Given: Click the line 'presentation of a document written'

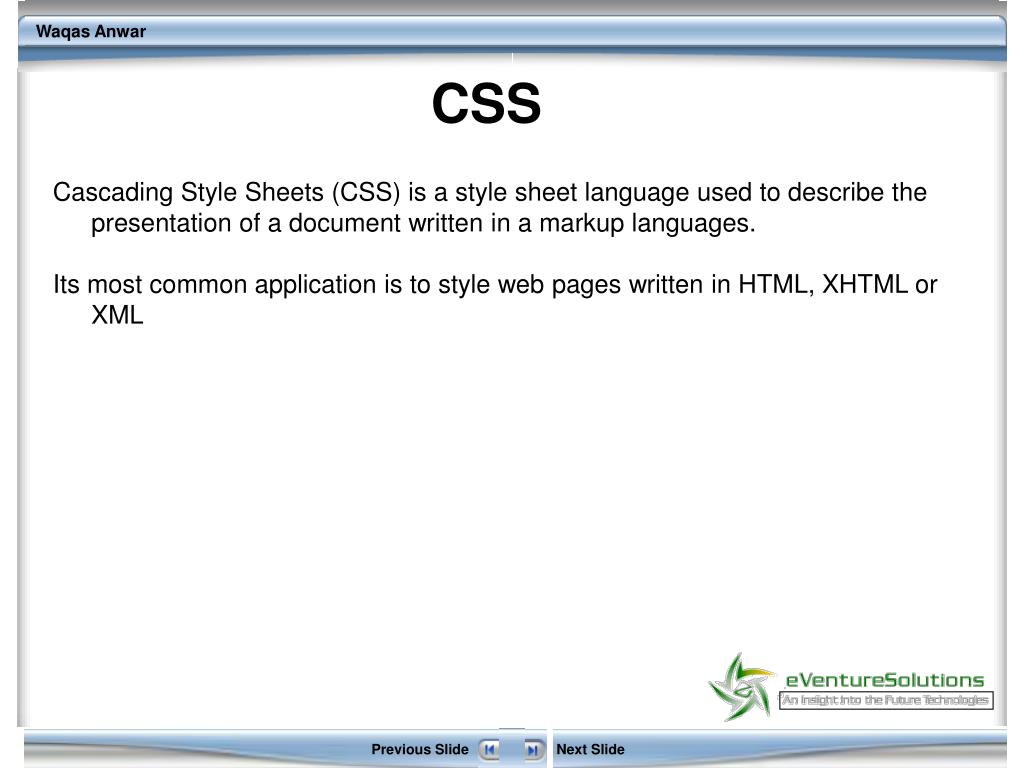Looking at the screenshot, I should tap(423, 223).
